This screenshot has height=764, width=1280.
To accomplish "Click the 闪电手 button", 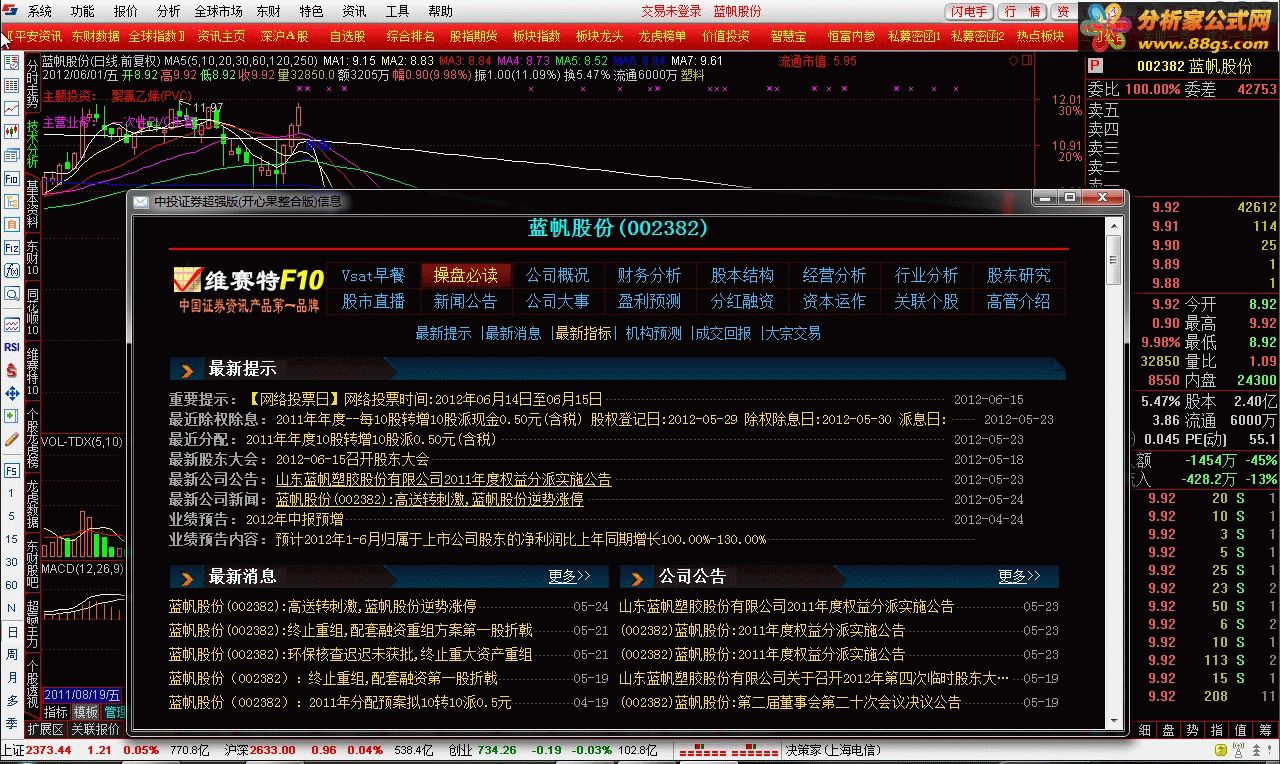I will click(x=969, y=11).
